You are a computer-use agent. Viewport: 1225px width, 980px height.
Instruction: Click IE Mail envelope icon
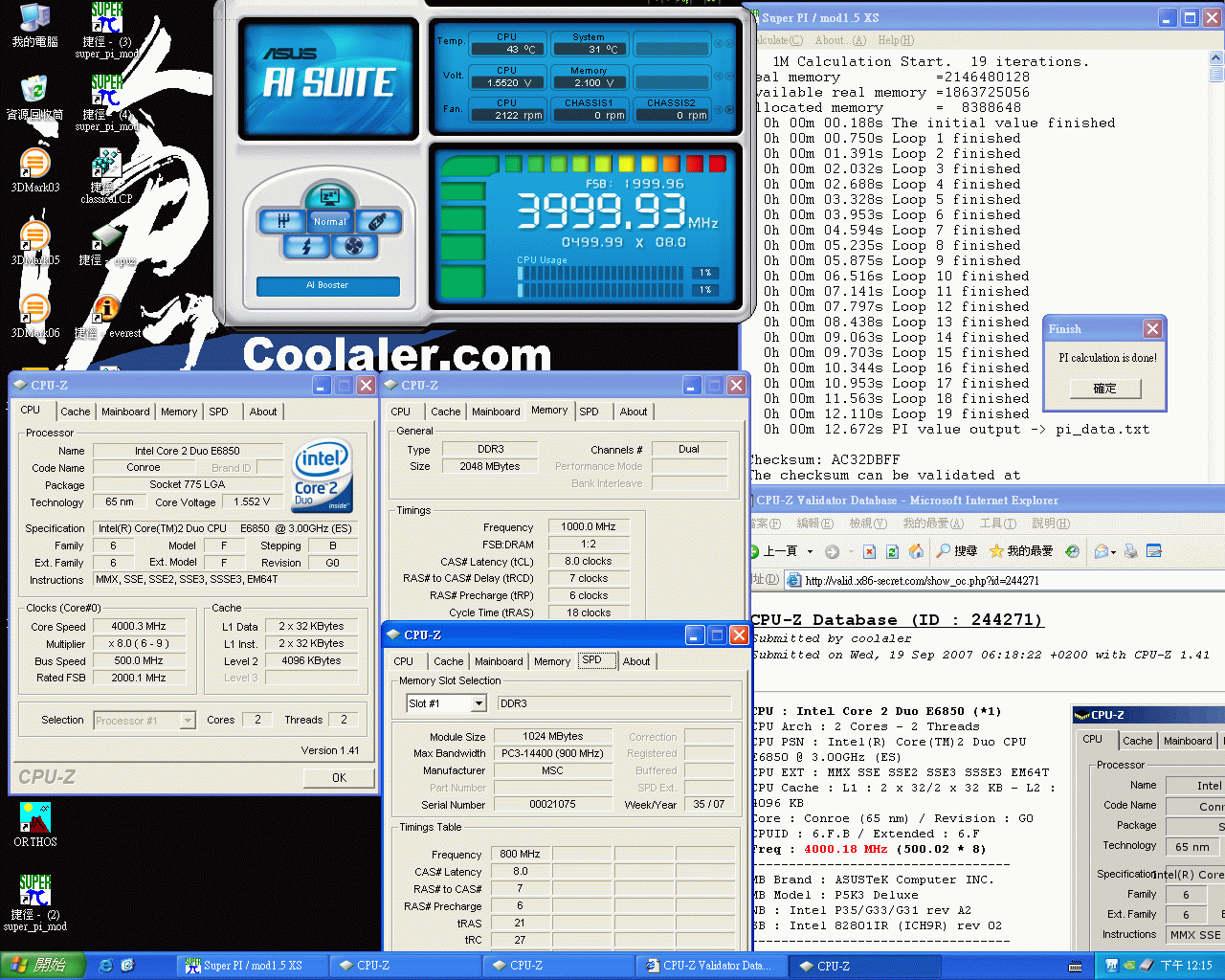coord(1102,551)
